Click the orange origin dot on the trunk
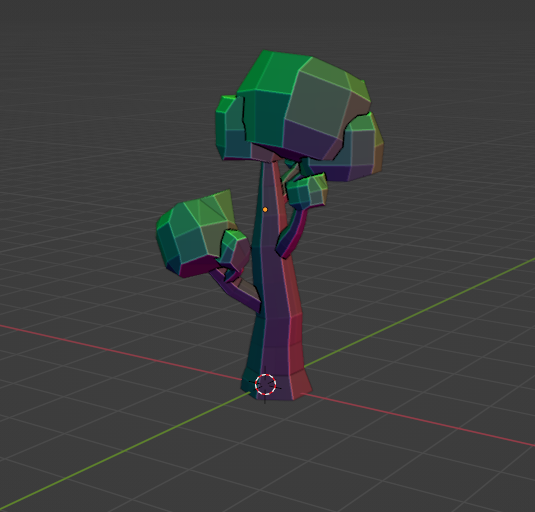 tap(265, 209)
